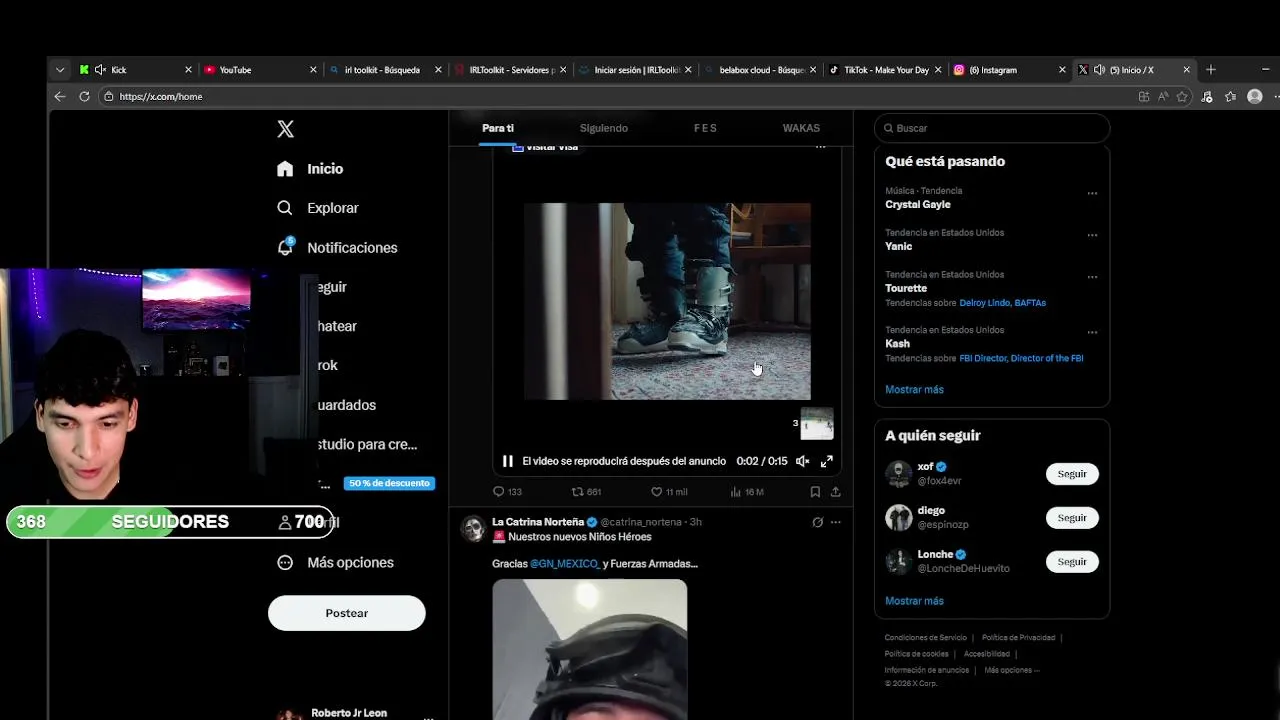Click the X logo in sidebar
The image size is (1280, 720).
coord(286,129)
